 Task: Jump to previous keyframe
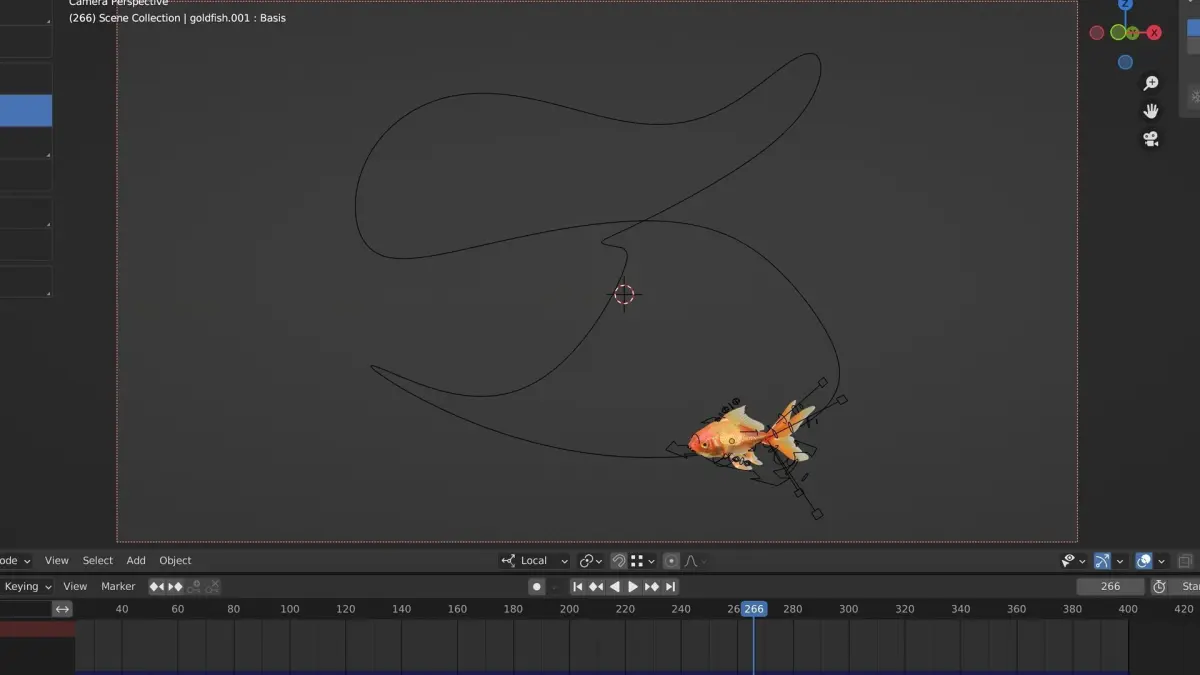596,587
